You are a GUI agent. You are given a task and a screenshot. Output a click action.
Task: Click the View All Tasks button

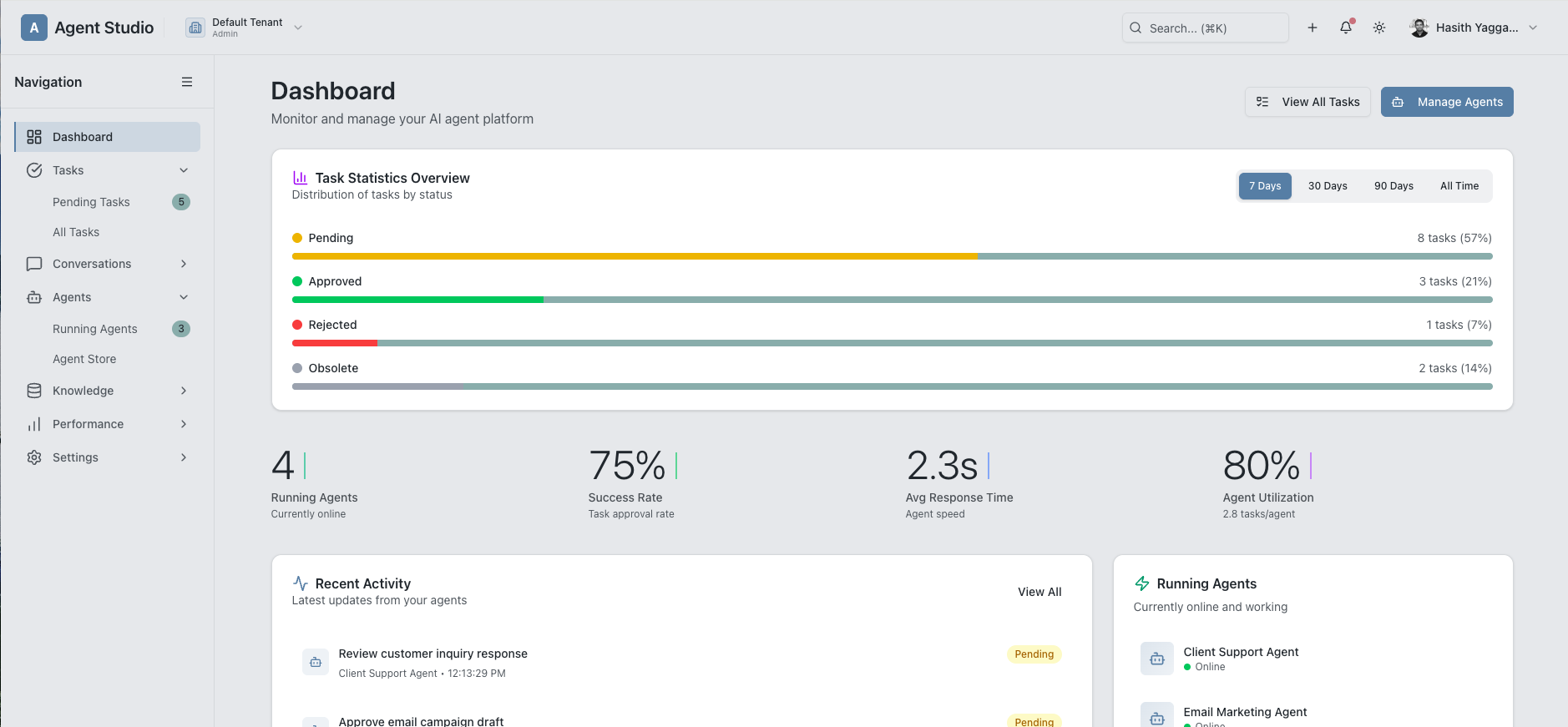tap(1308, 102)
